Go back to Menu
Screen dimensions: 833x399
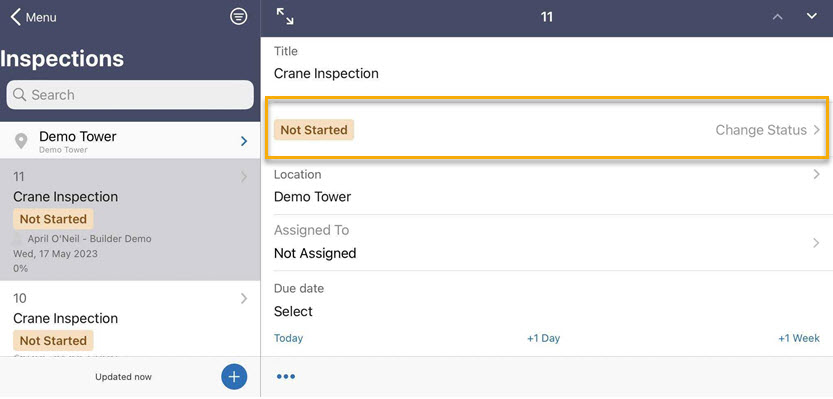tap(33, 17)
